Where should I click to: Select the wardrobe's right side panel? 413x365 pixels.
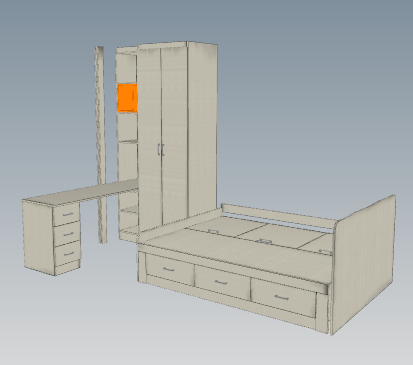point(203,127)
